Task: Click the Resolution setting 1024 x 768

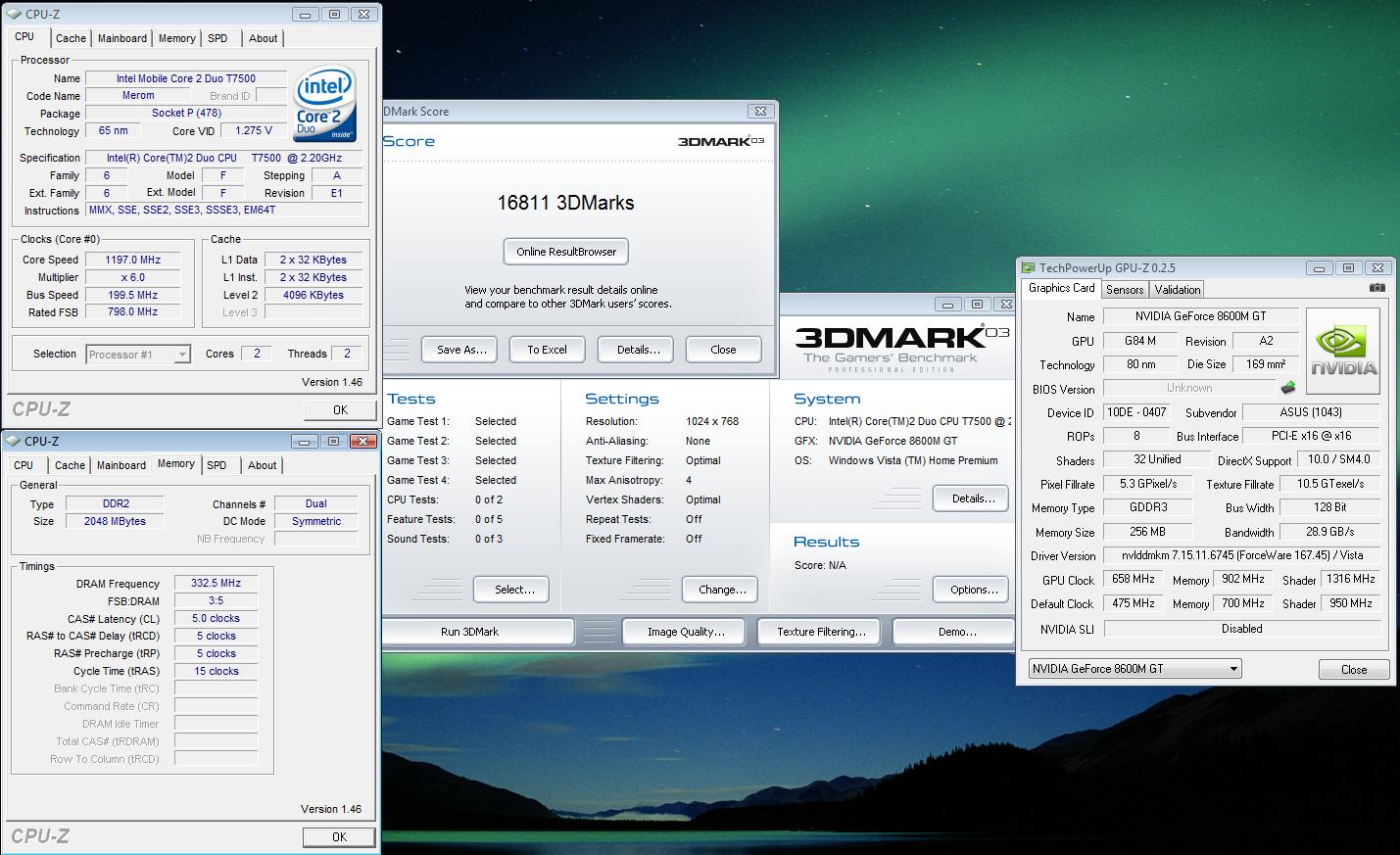Action: pyautogui.click(x=712, y=421)
